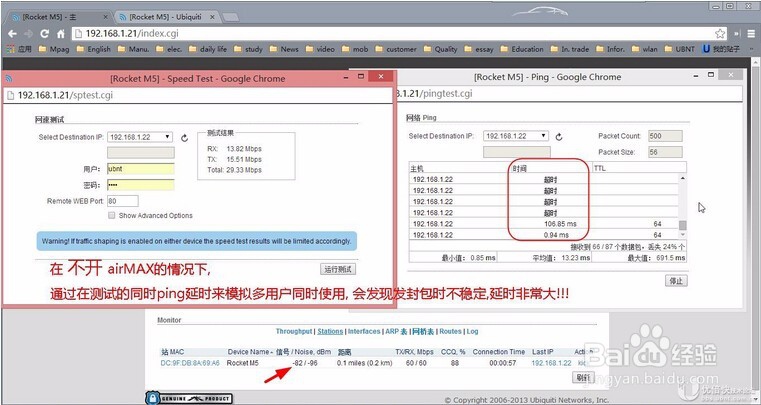Click ping results scroll up arrow
The height and width of the screenshot is (405, 761).
(683, 178)
